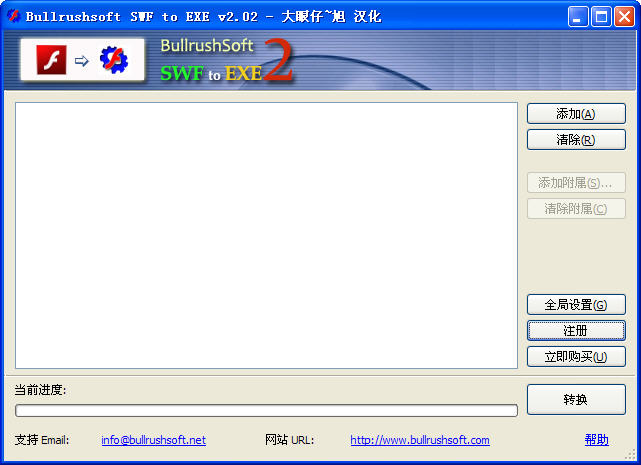Close the Bullrushsoft SWF to EXE window
The image size is (641, 465).
pos(624,17)
